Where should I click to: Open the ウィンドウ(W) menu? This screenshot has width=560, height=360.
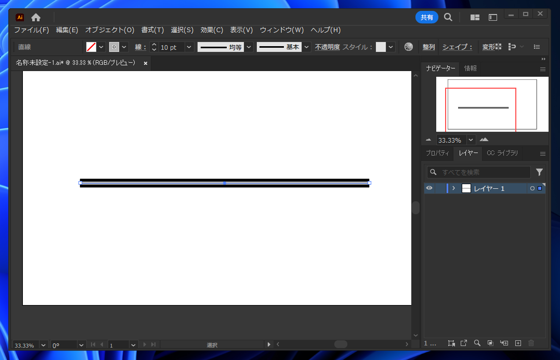pyautogui.click(x=282, y=30)
